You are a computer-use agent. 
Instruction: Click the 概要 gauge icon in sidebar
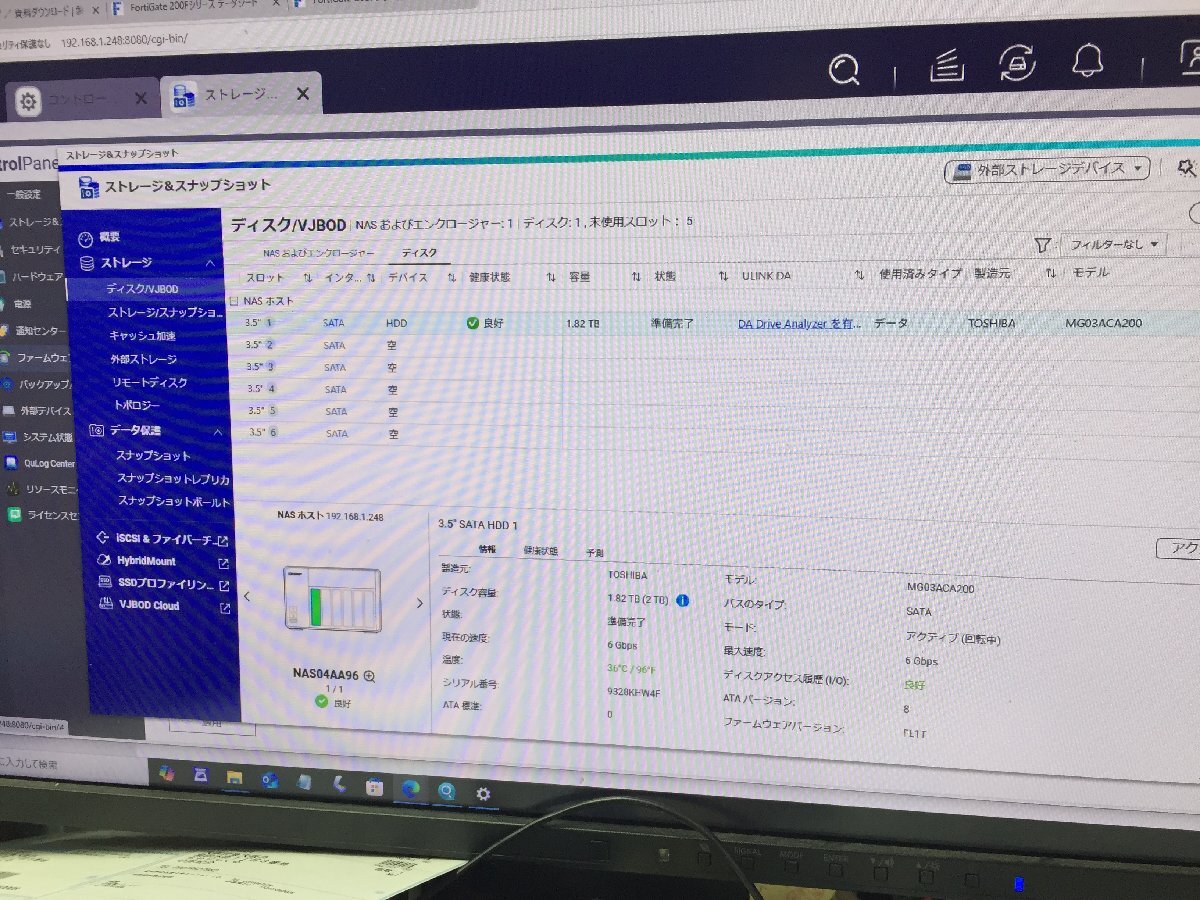click(85, 238)
